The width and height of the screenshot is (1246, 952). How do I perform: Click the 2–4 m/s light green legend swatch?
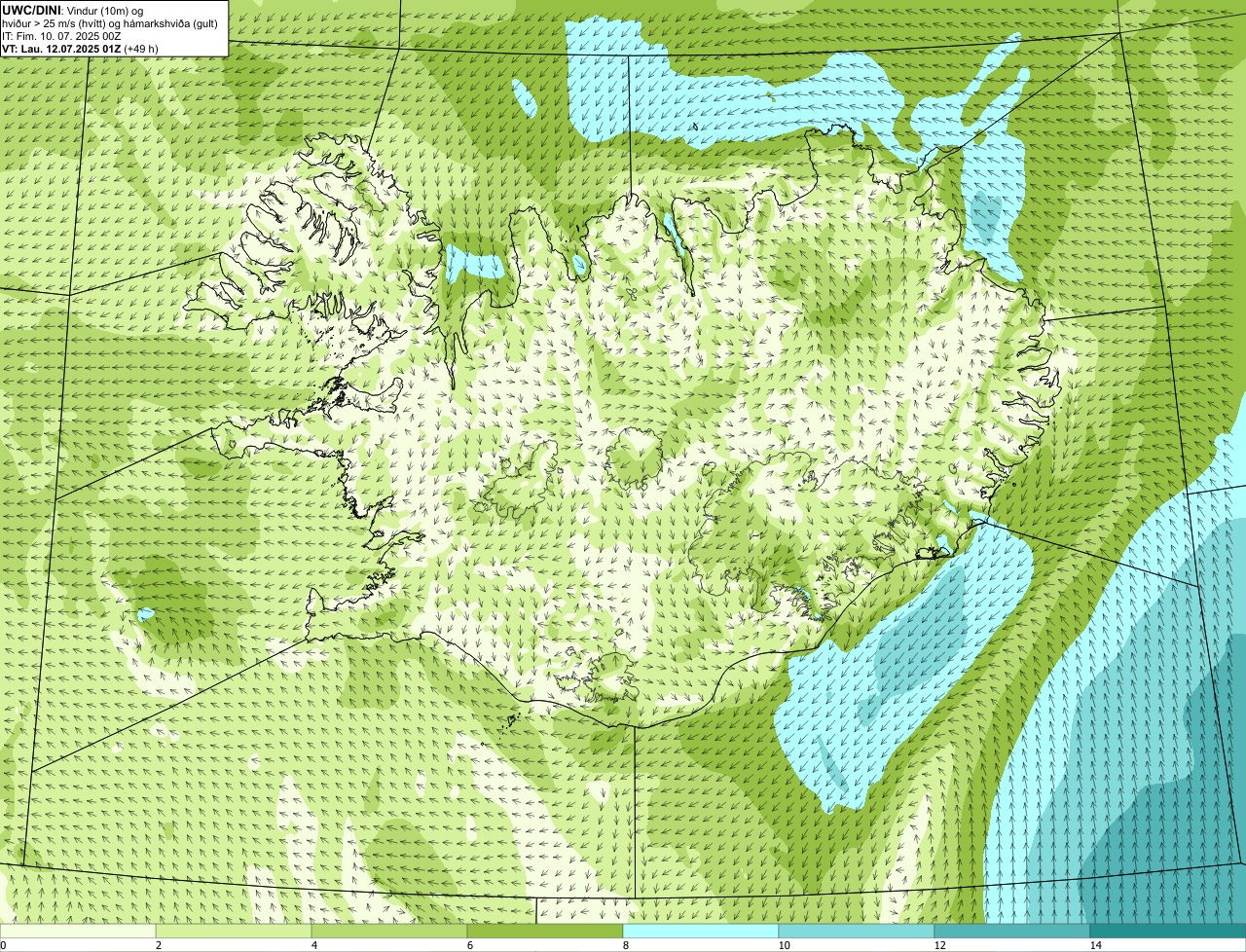pos(234,931)
